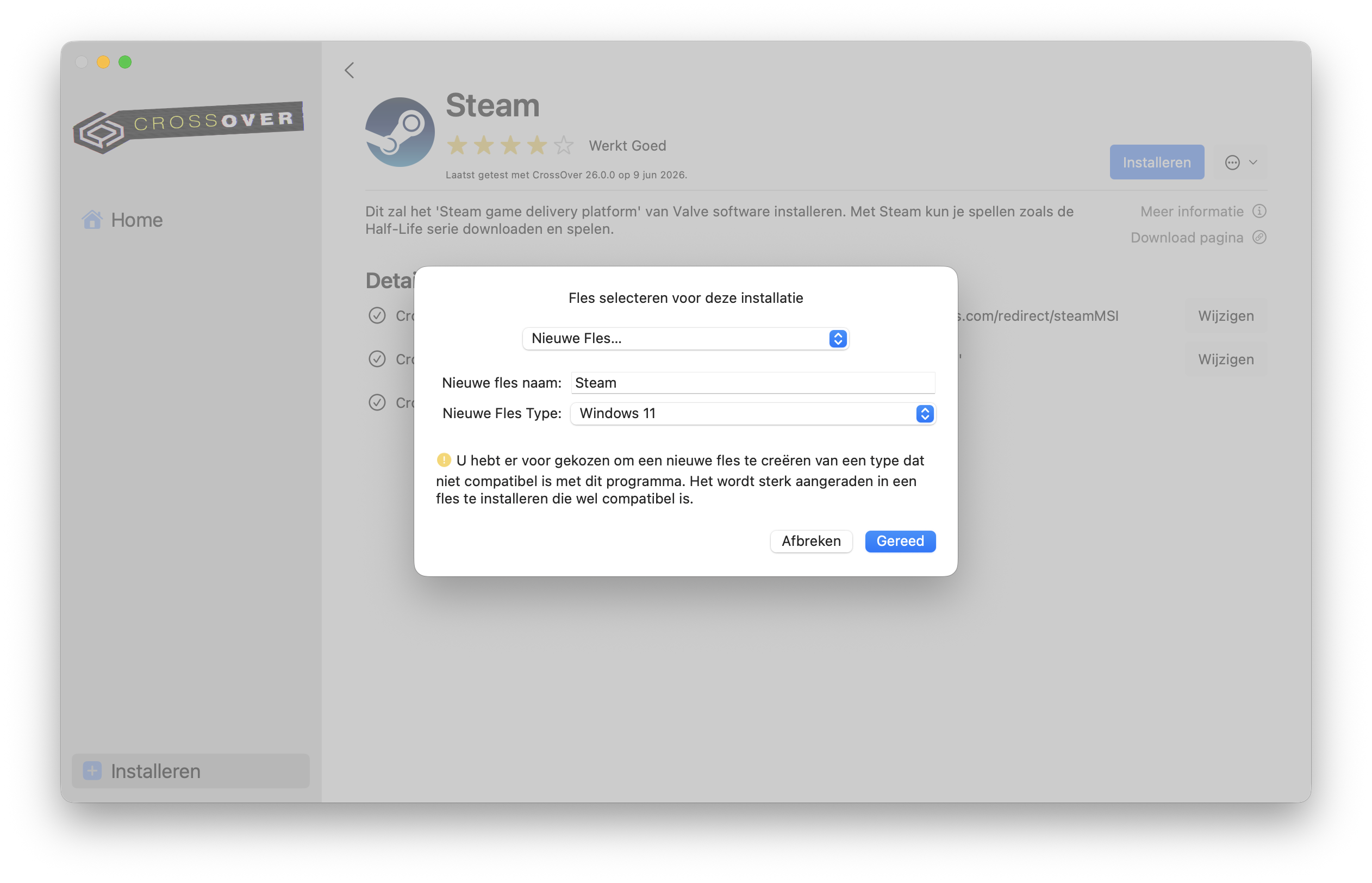Click the first checkmark circle under Details
Image resolution: width=1372 pixels, height=883 pixels.
377,315
